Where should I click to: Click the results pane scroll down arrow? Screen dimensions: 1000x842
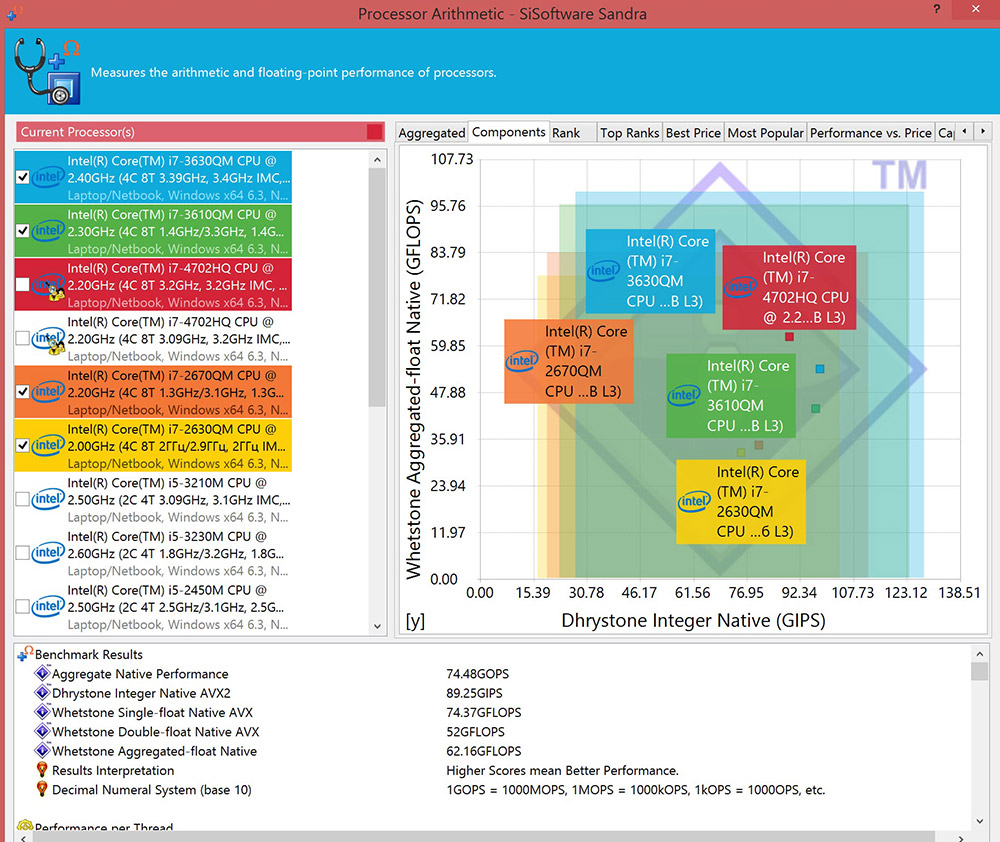pyautogui.click(x=979, y=821)
